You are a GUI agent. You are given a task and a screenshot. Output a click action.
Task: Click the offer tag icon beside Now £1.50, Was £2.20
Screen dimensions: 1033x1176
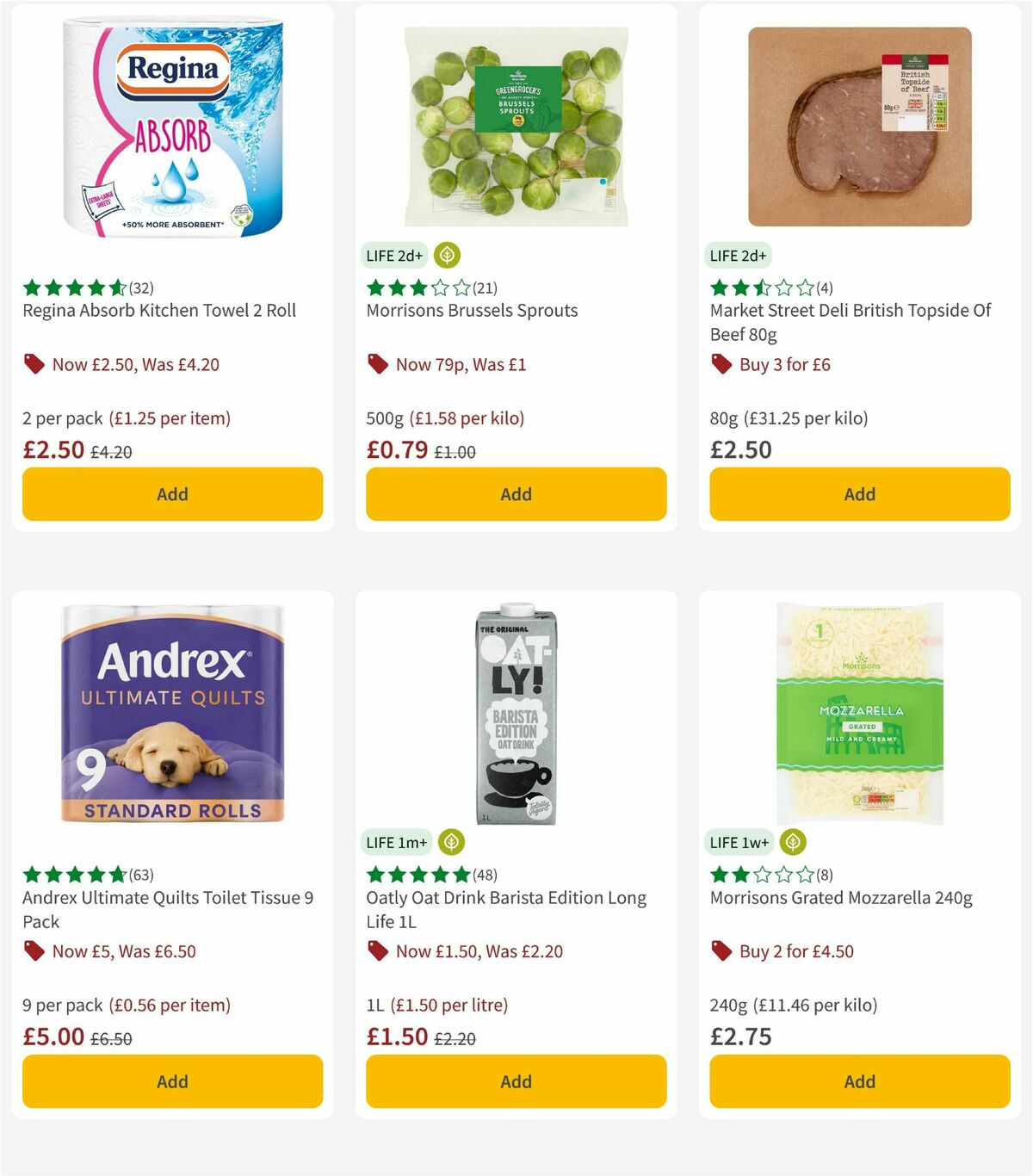tap(377, 951)
